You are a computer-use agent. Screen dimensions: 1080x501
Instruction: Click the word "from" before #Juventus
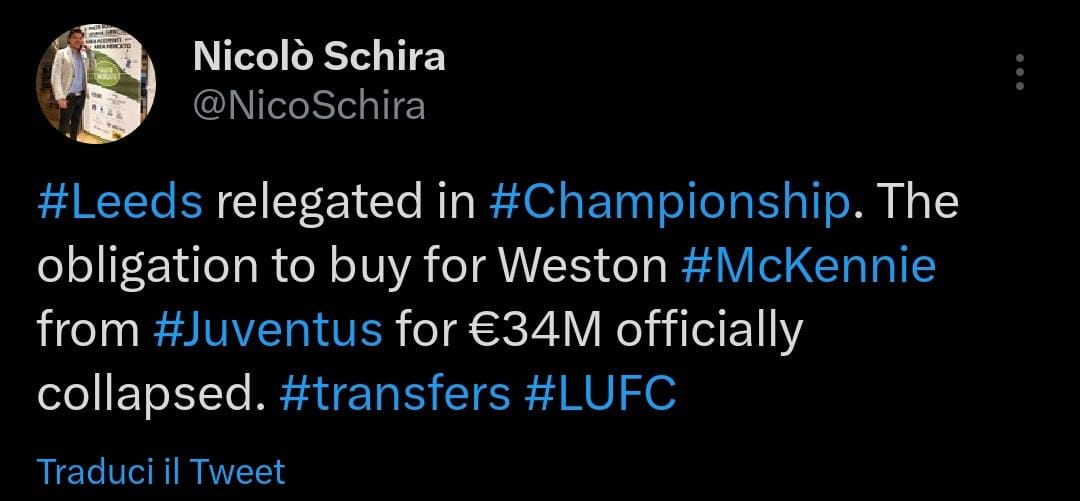tap(87, 330)
